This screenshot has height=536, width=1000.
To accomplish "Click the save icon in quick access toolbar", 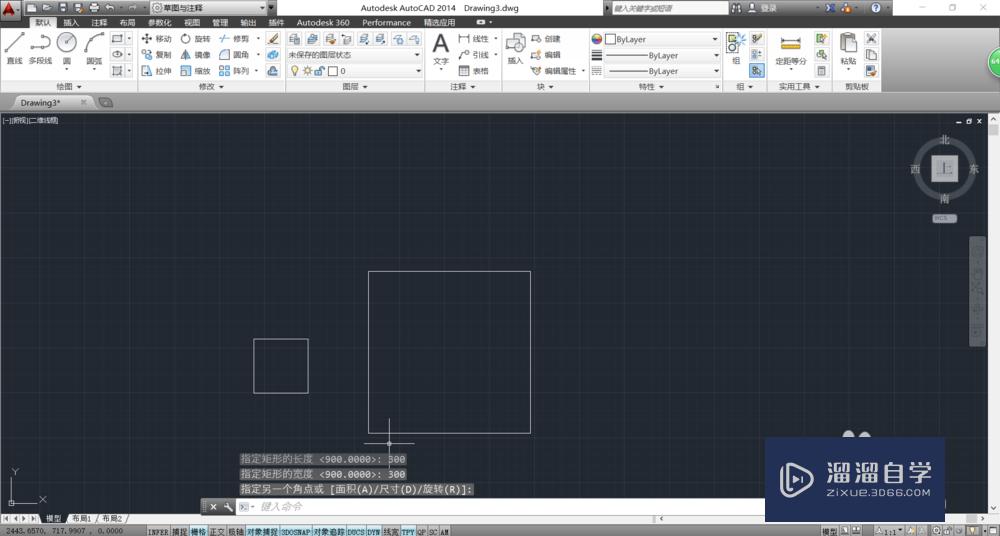I will pyautogui.click(x=62, y=8).
